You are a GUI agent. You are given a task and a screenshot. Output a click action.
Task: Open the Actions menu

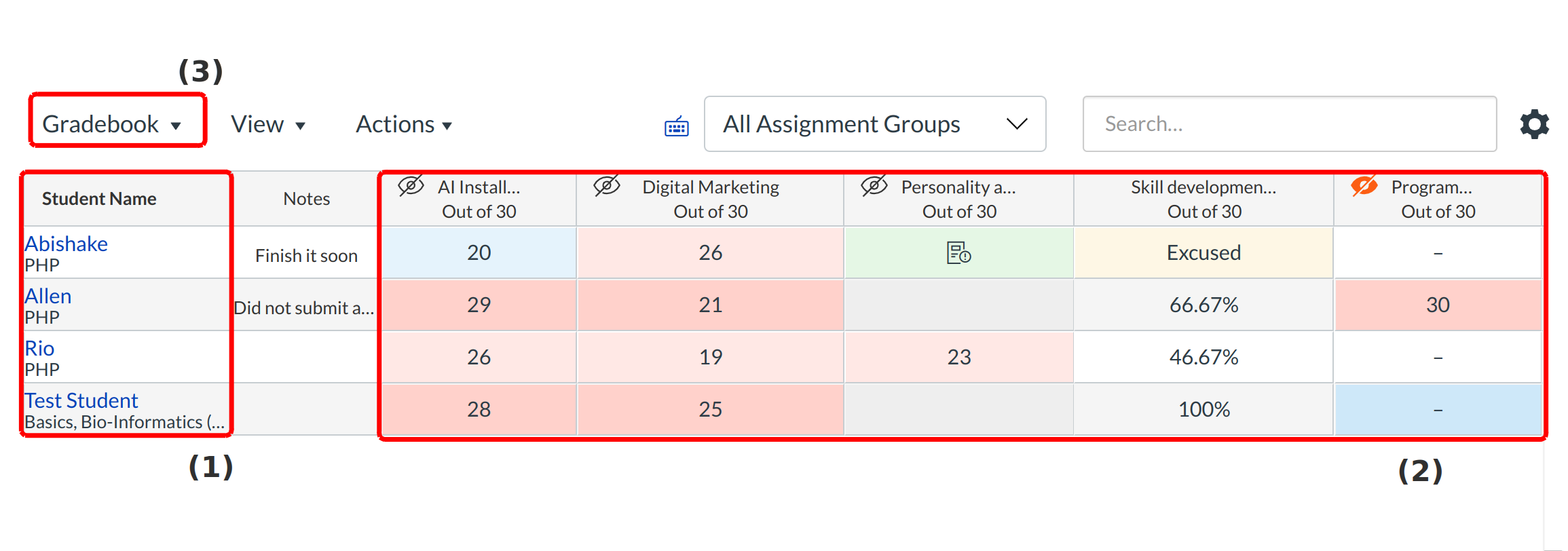point(403,124)
